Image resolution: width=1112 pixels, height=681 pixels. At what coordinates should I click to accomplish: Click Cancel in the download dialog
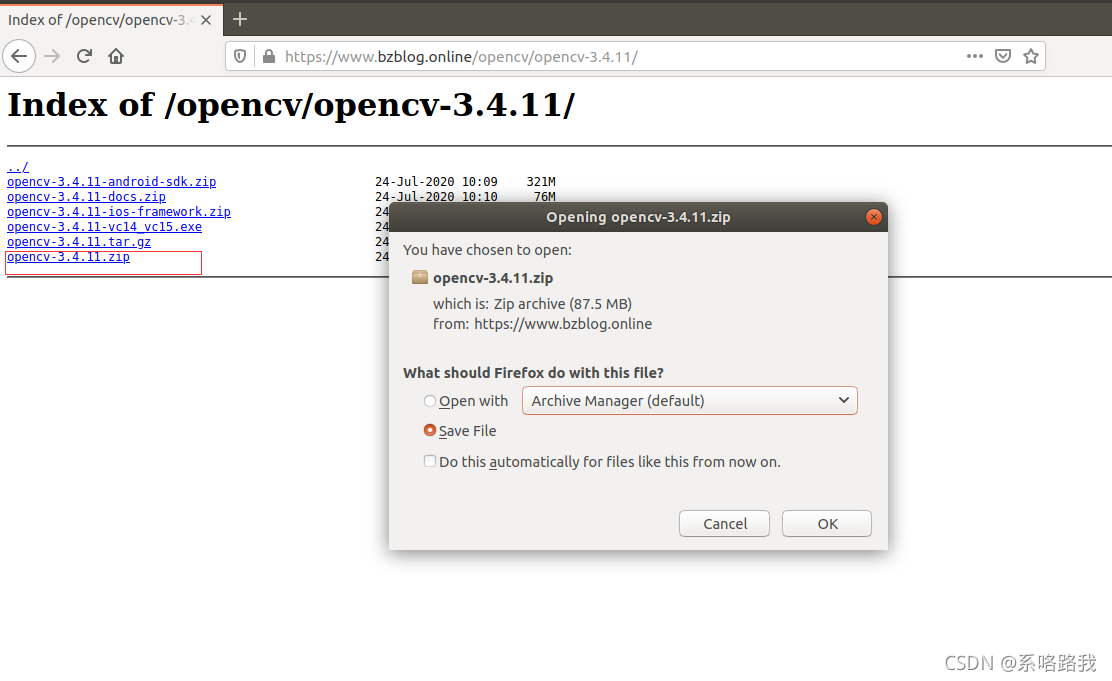click(x=724, y=524)
